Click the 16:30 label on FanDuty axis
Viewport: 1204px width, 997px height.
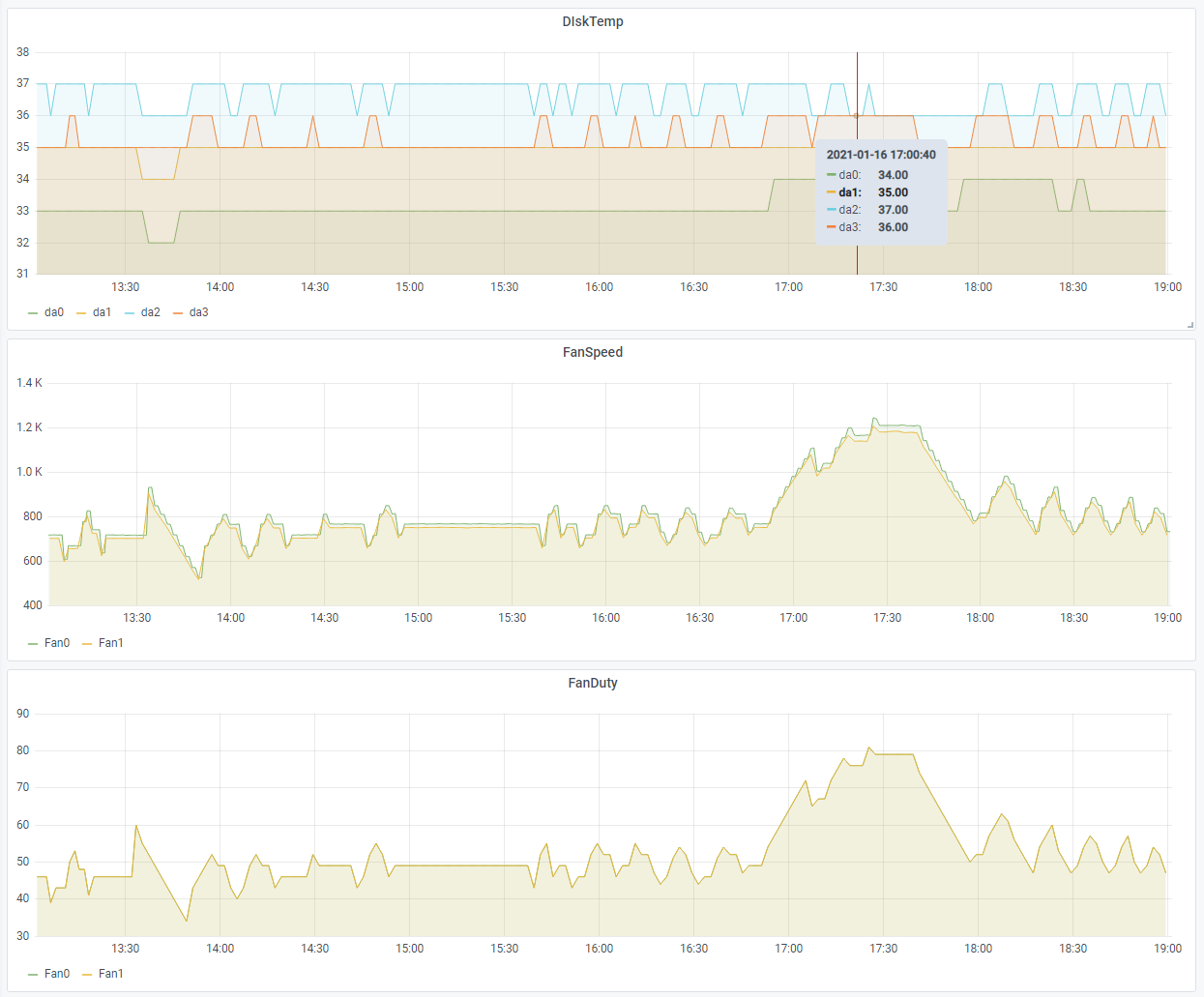coord(693,949)
